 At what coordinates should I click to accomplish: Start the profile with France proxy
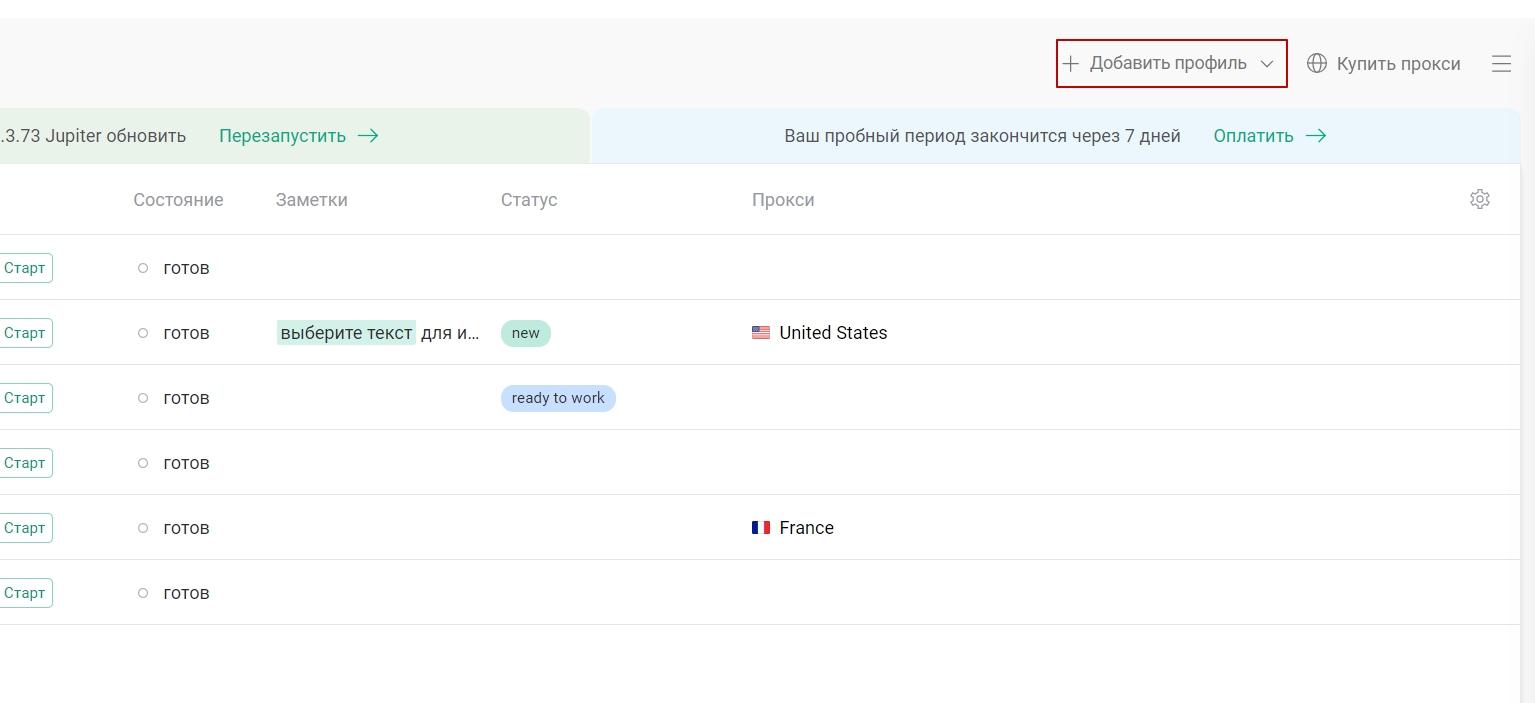click(x=24, y=528)
